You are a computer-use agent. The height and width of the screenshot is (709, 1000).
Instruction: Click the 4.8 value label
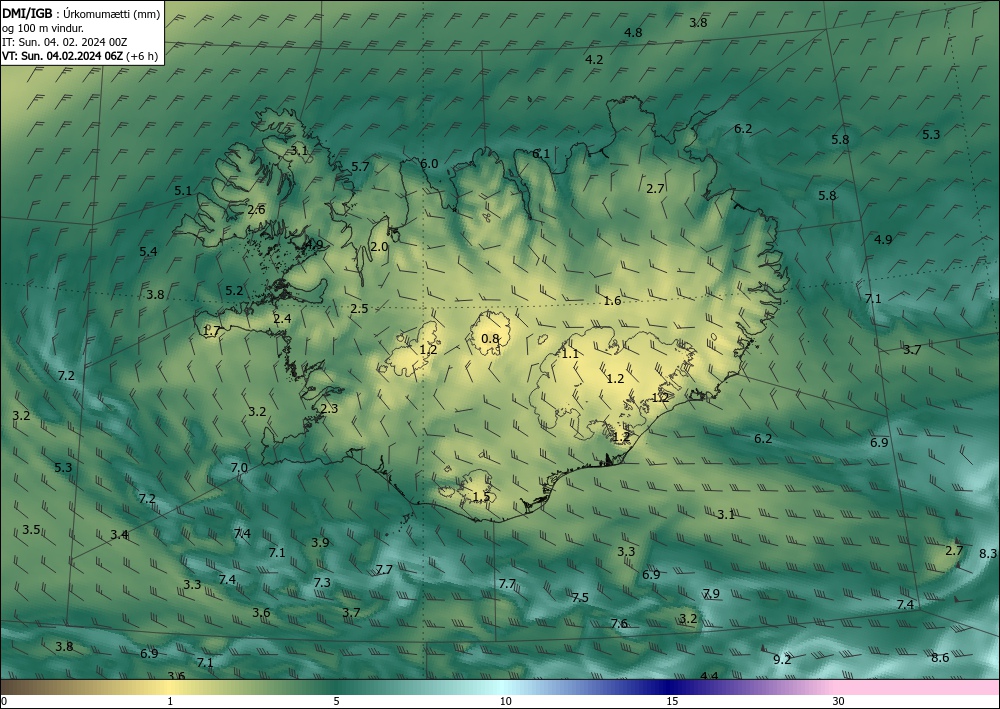pos(633,33)
